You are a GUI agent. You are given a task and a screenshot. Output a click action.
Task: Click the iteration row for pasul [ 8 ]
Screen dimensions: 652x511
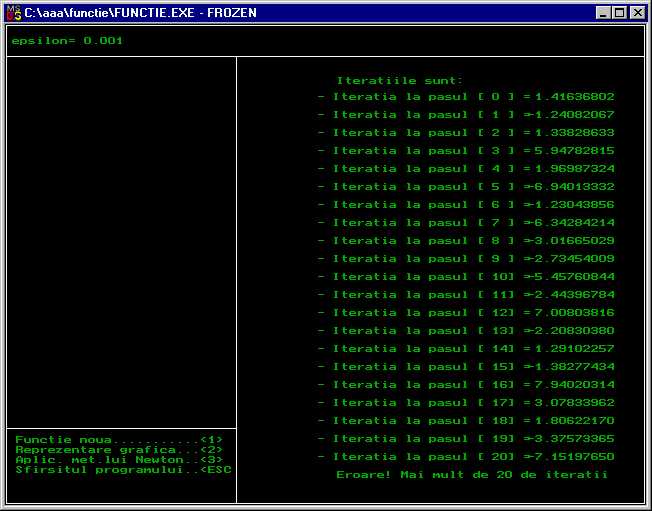[466, 241]
